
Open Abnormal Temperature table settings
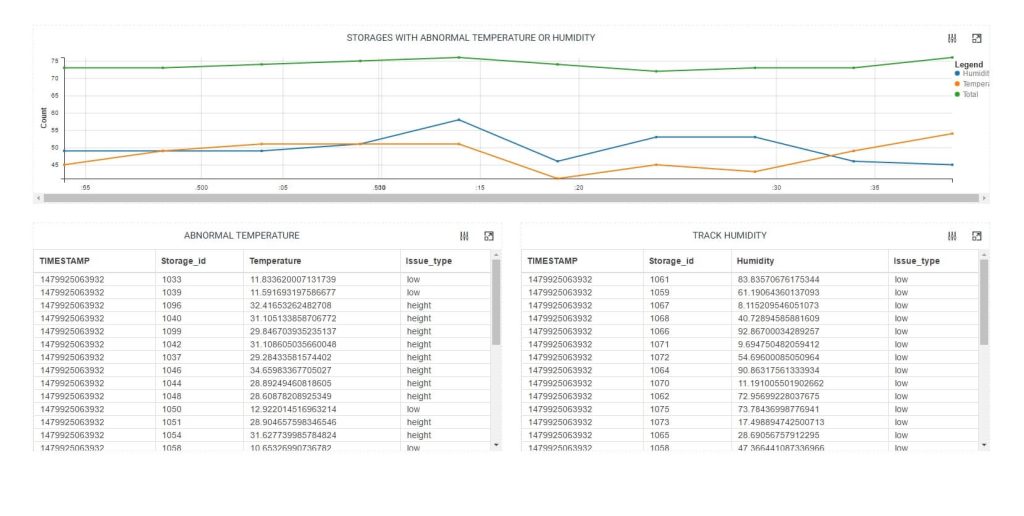point(464,236)
